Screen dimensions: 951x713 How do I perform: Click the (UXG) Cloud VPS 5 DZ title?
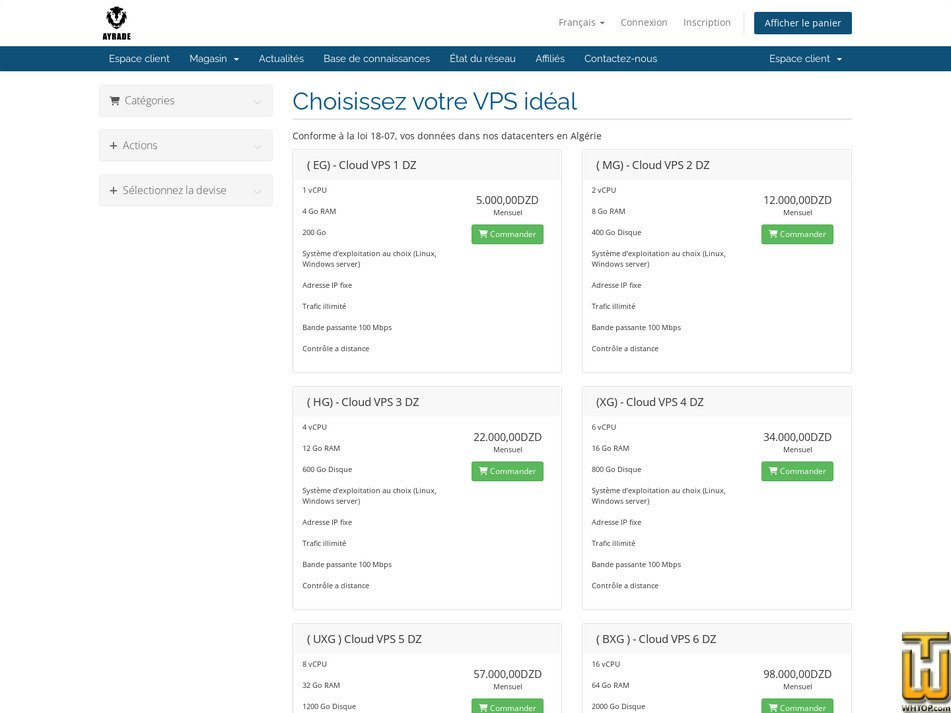pos(364,639)
